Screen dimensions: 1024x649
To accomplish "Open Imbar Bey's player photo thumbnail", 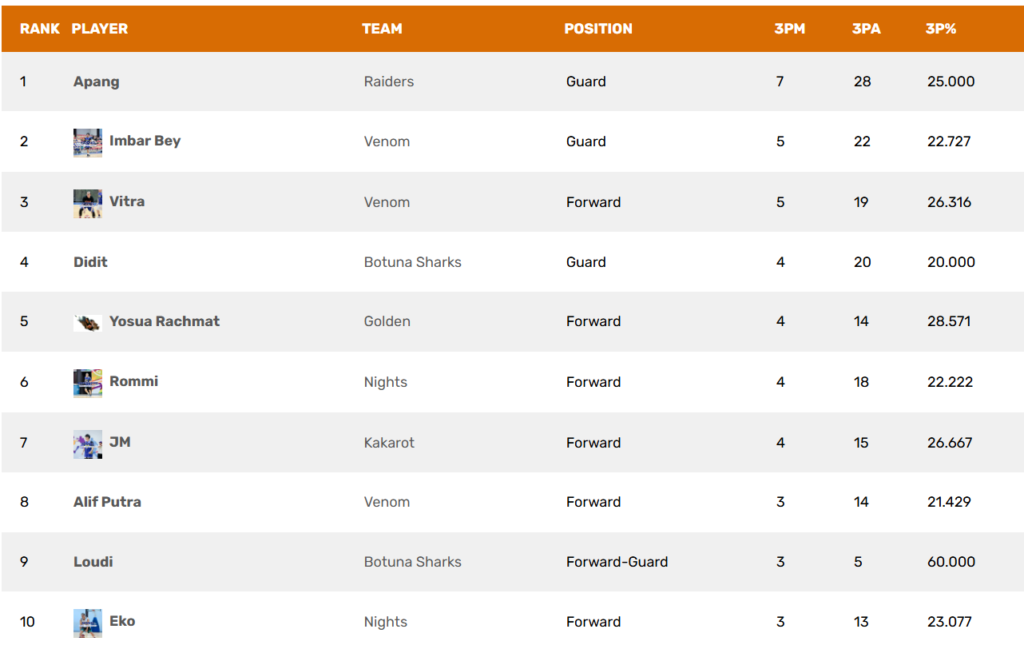I will 88,142.
